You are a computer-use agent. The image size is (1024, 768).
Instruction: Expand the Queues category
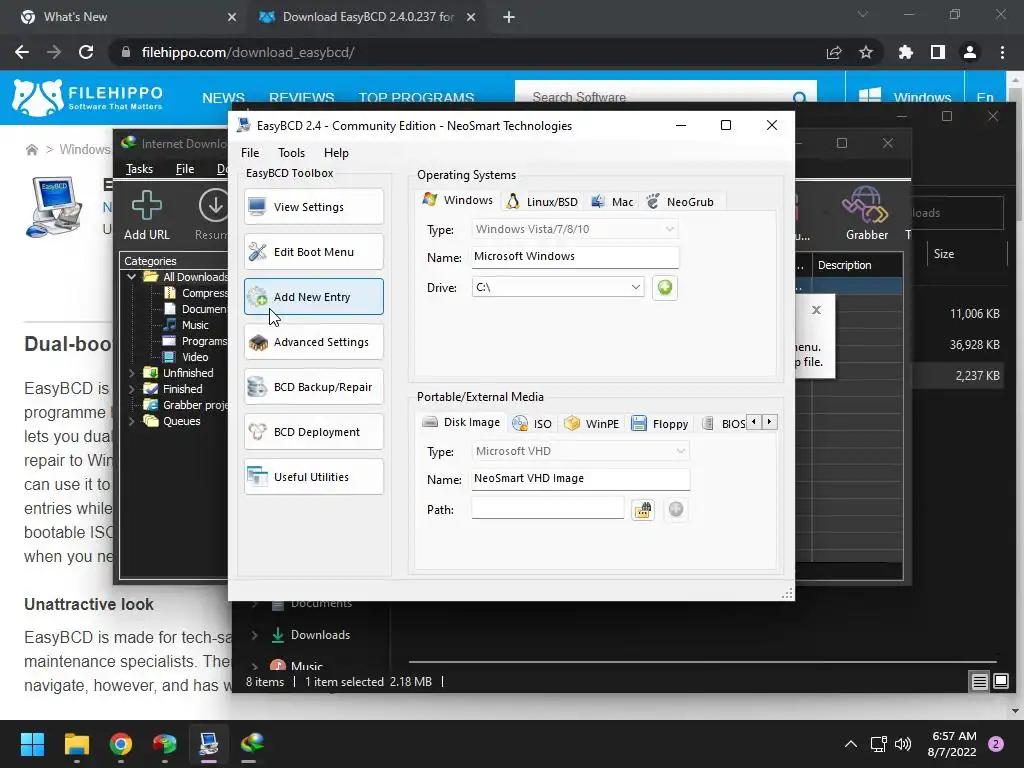point(131,421)
